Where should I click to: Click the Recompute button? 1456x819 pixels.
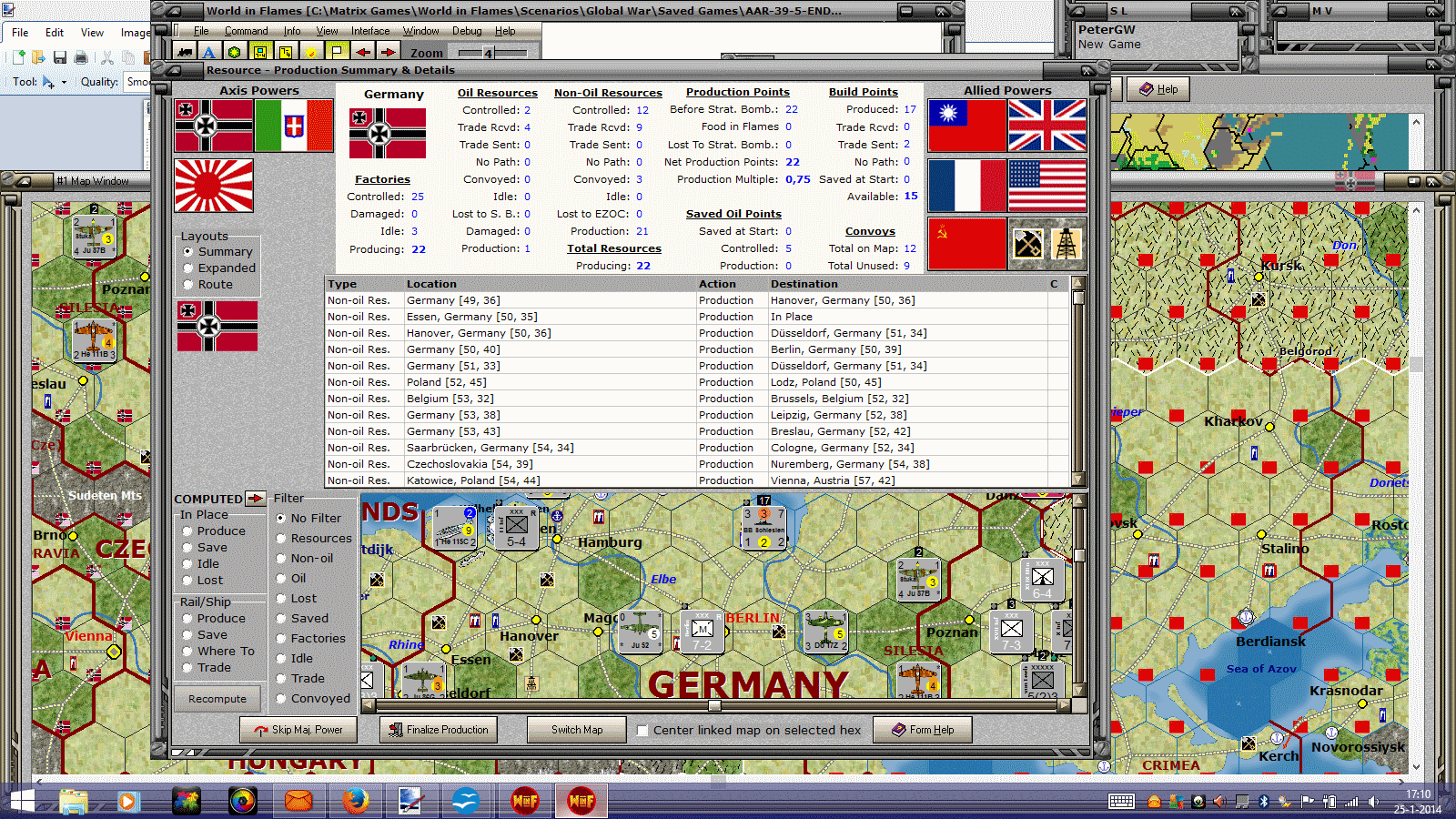point(217,699)
